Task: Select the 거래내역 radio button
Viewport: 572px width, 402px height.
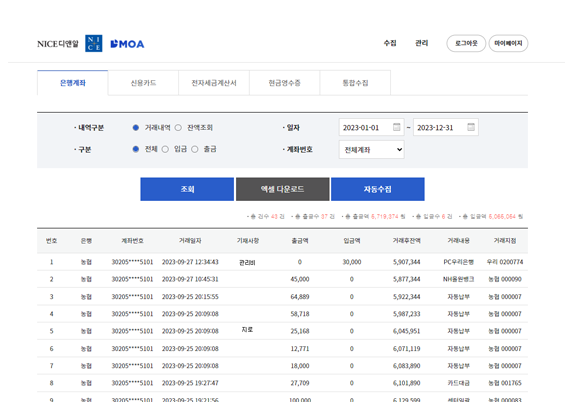Action: [x=136, y=128]
